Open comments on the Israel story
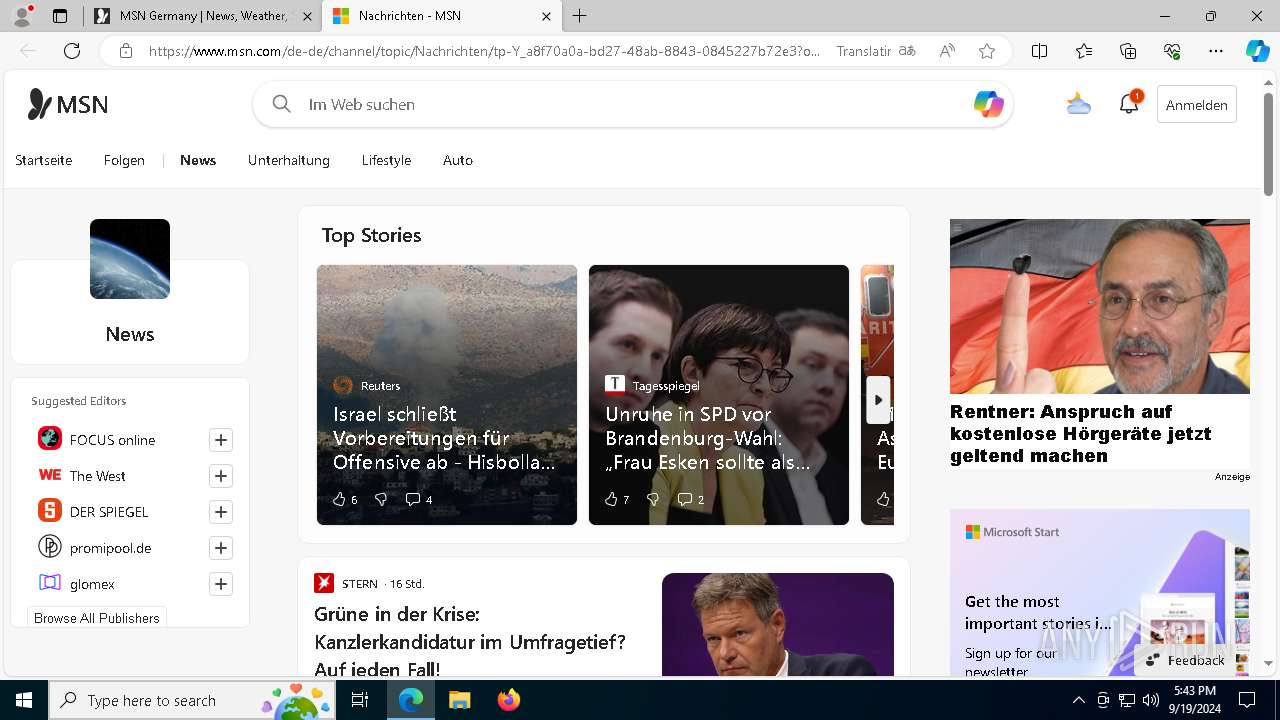Screen dimensions: 1280x720 point(419,499)
